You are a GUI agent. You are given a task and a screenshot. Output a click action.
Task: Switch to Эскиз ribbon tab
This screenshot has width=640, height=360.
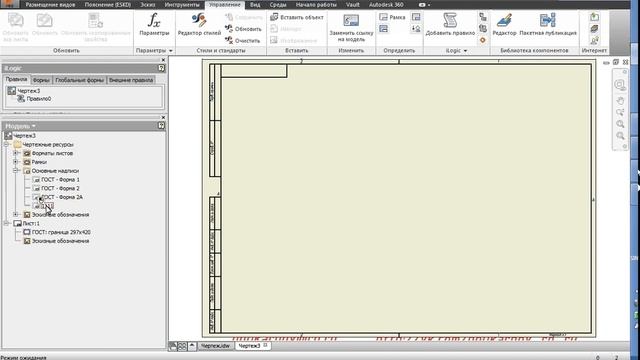pos(148,5)
